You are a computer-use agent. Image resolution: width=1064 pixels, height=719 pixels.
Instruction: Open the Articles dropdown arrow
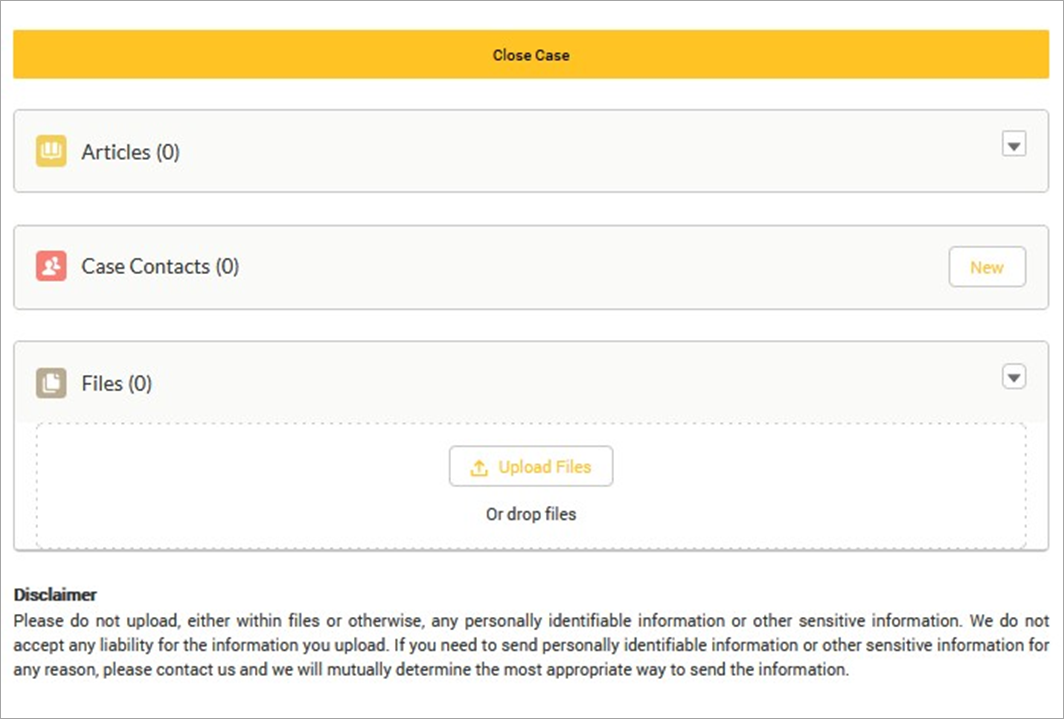(x=1014, y=143)
